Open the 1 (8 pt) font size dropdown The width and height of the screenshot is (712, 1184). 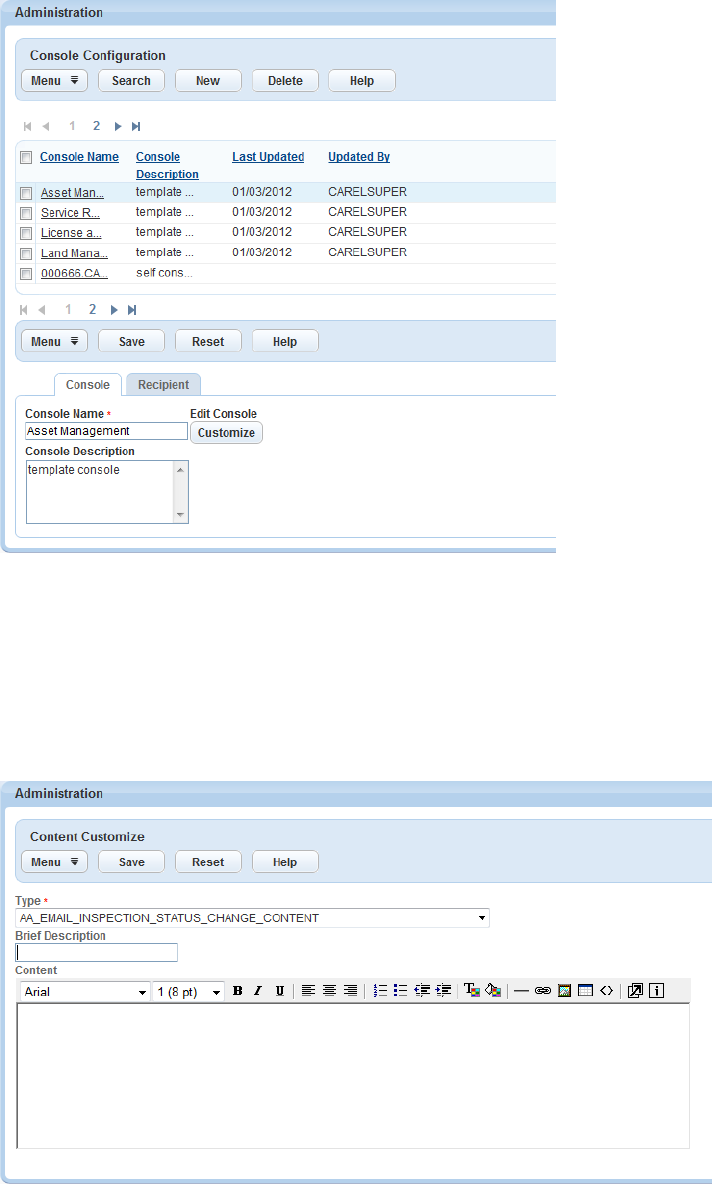(x=189, y=991)
